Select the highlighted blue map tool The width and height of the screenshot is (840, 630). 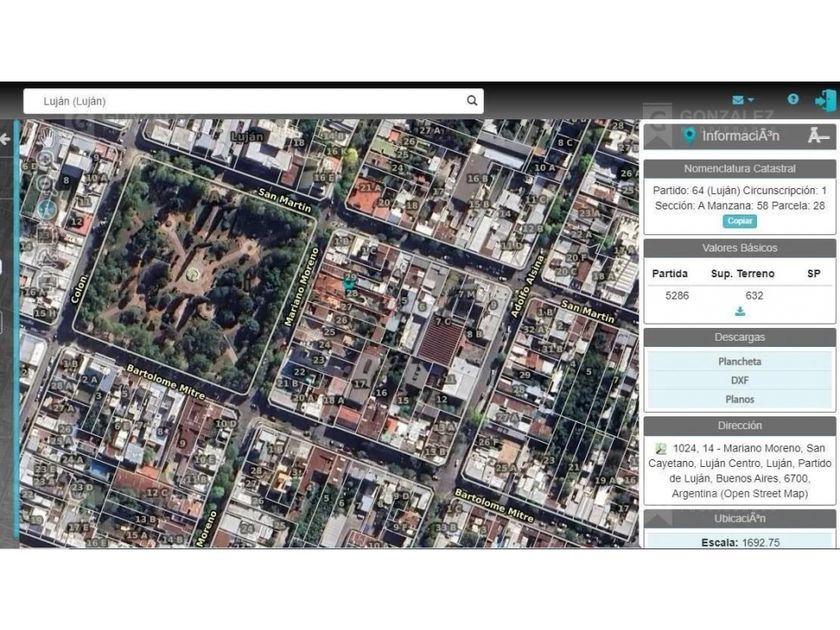[47, 209]
